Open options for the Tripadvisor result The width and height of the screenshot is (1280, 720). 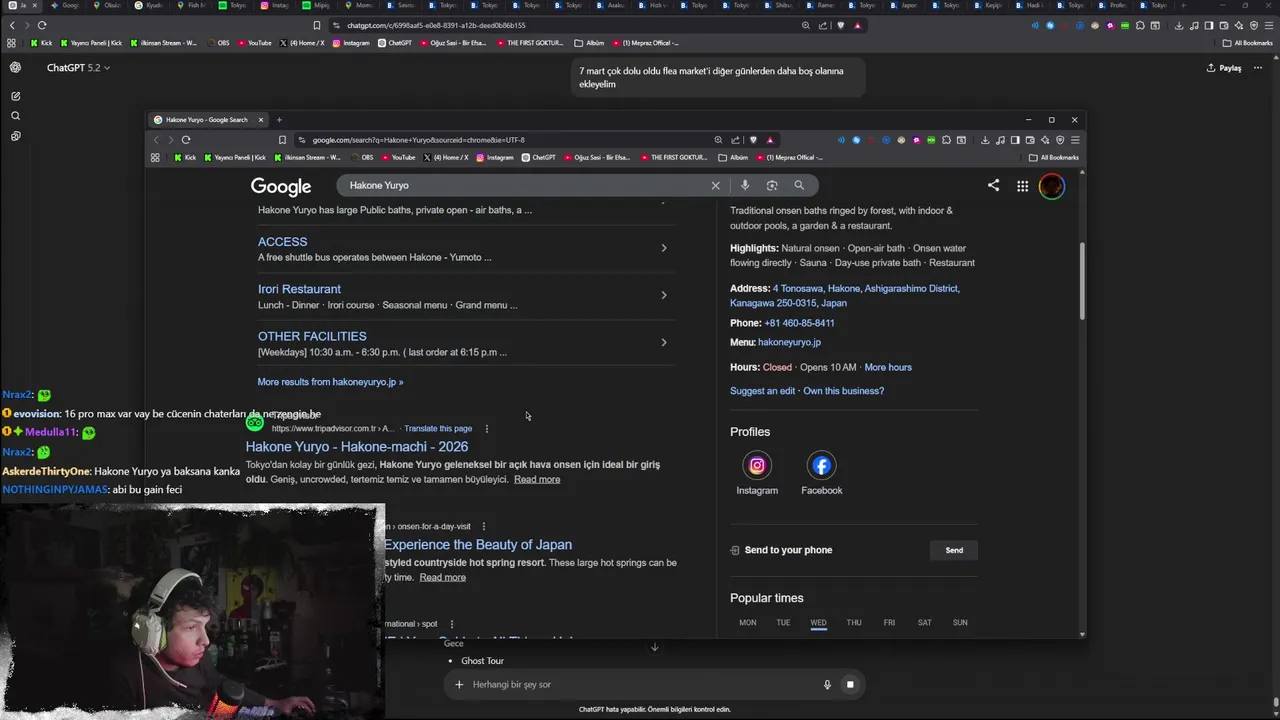click(487, 429)
